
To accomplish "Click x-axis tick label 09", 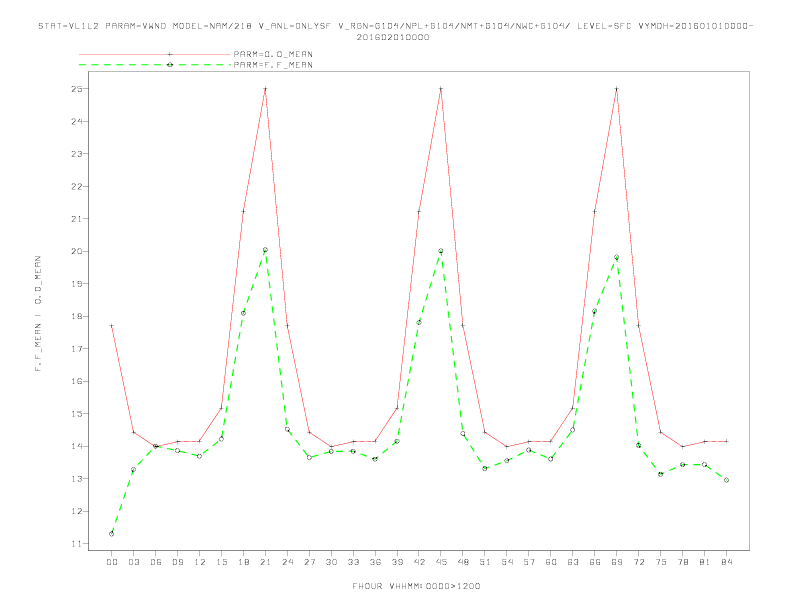I will pos(177,562).
